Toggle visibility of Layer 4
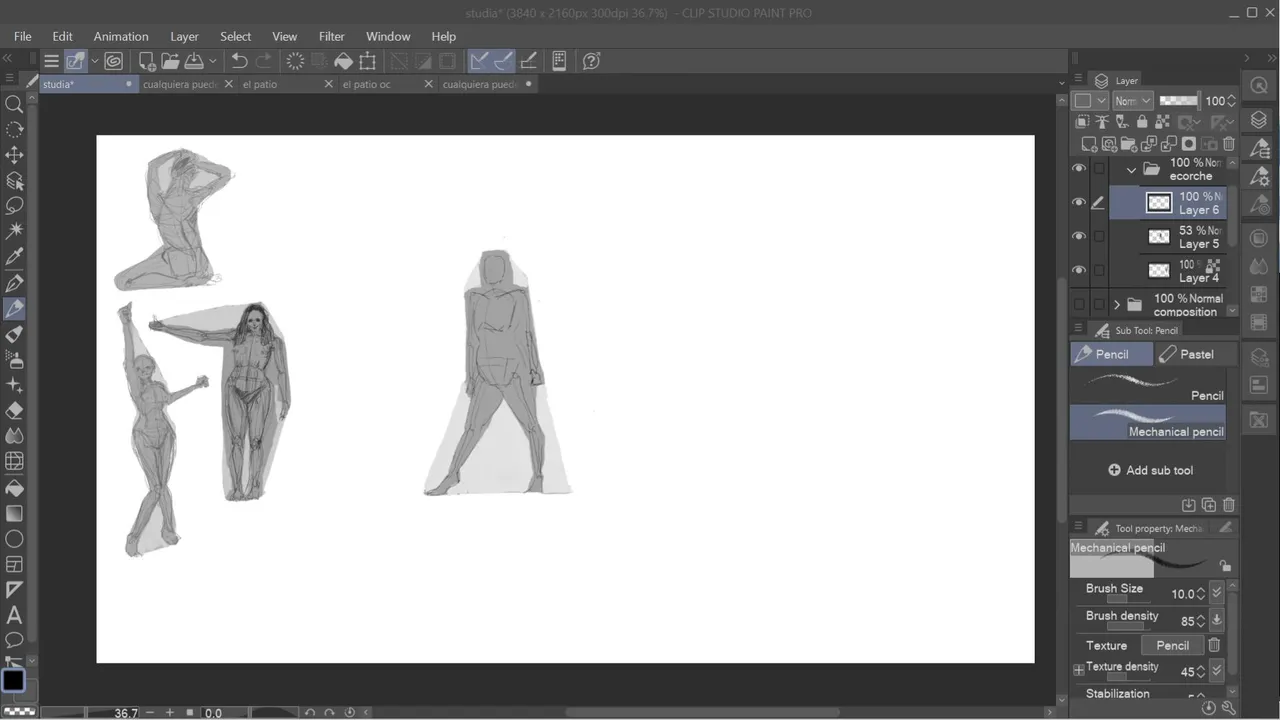This screenshot has height=720, width=1280. [1078, 270]
